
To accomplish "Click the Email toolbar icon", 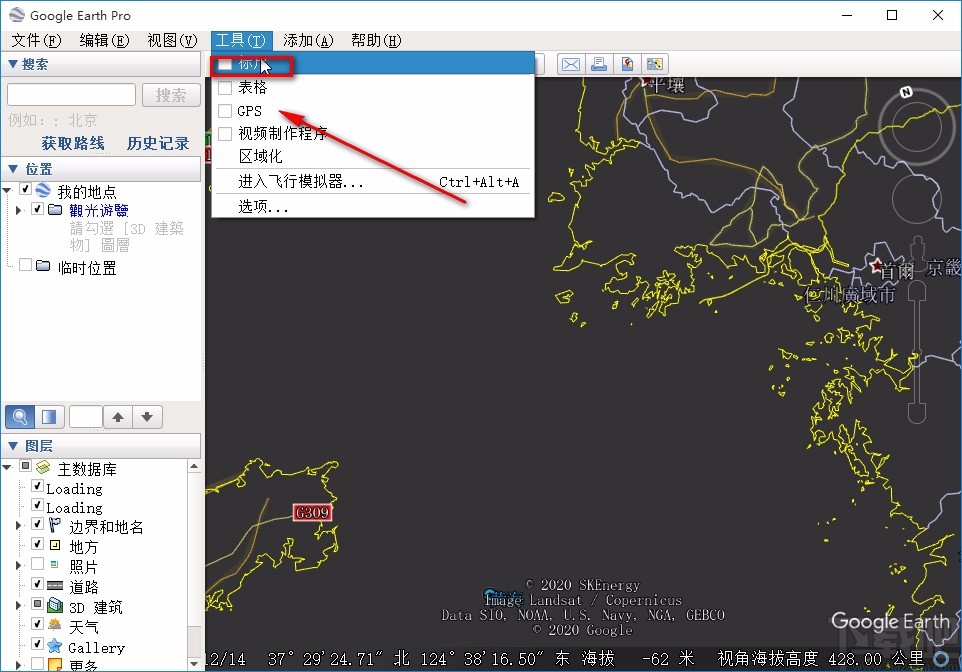I will coord(571,64).
